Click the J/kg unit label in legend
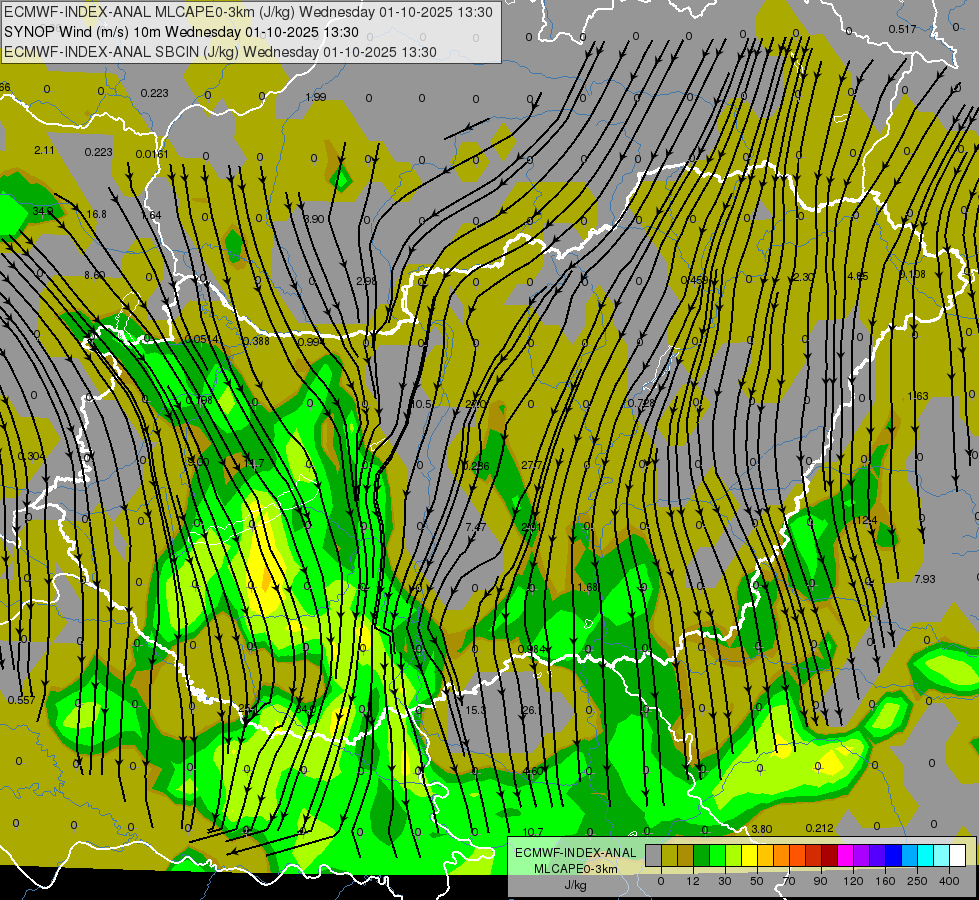The height and width of the screenshot is (900, 979). (576, 885)
